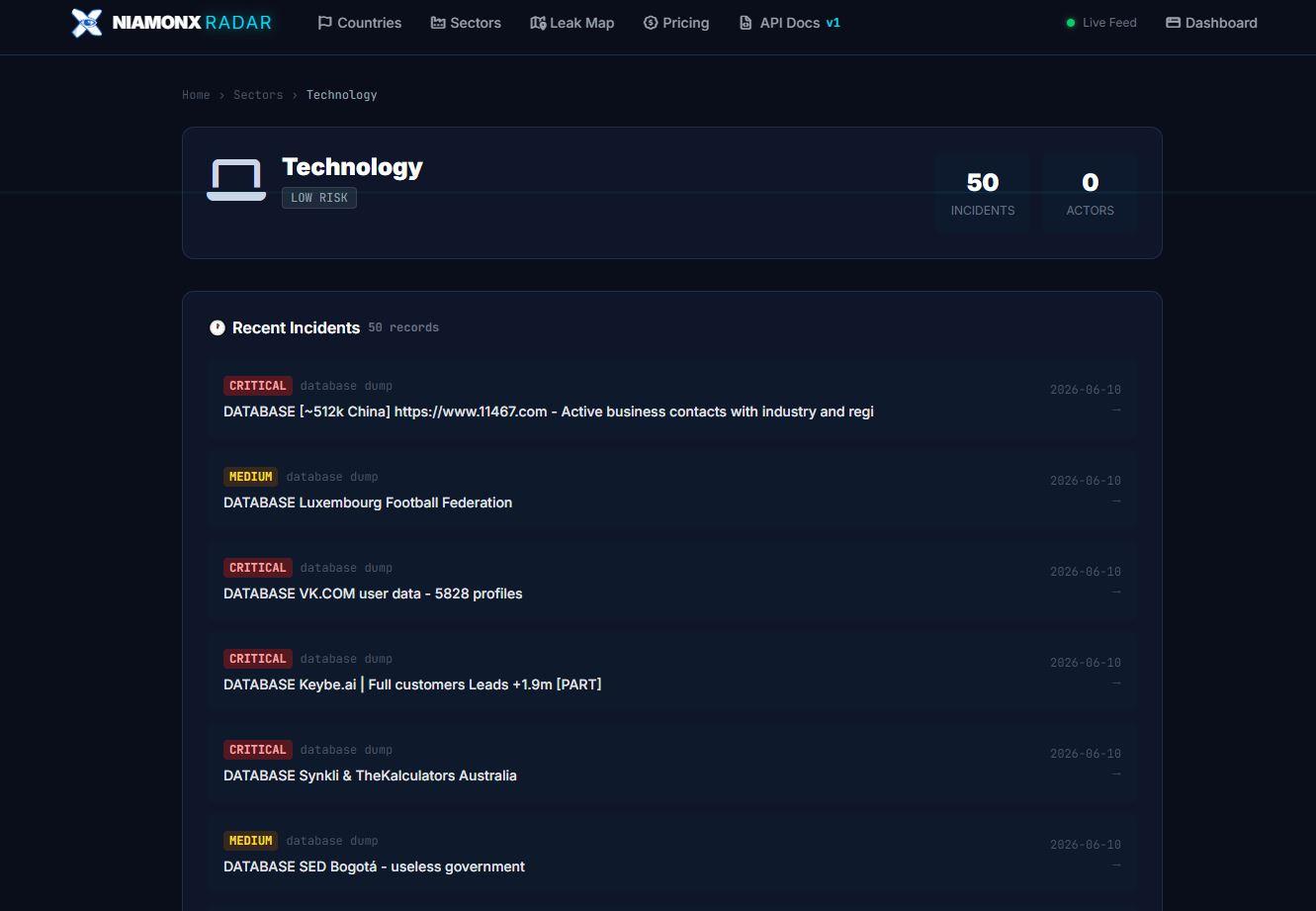Click Sectors in the breadcrumb trail
This screenshot has width=1316, height=911.
[258, 95]
